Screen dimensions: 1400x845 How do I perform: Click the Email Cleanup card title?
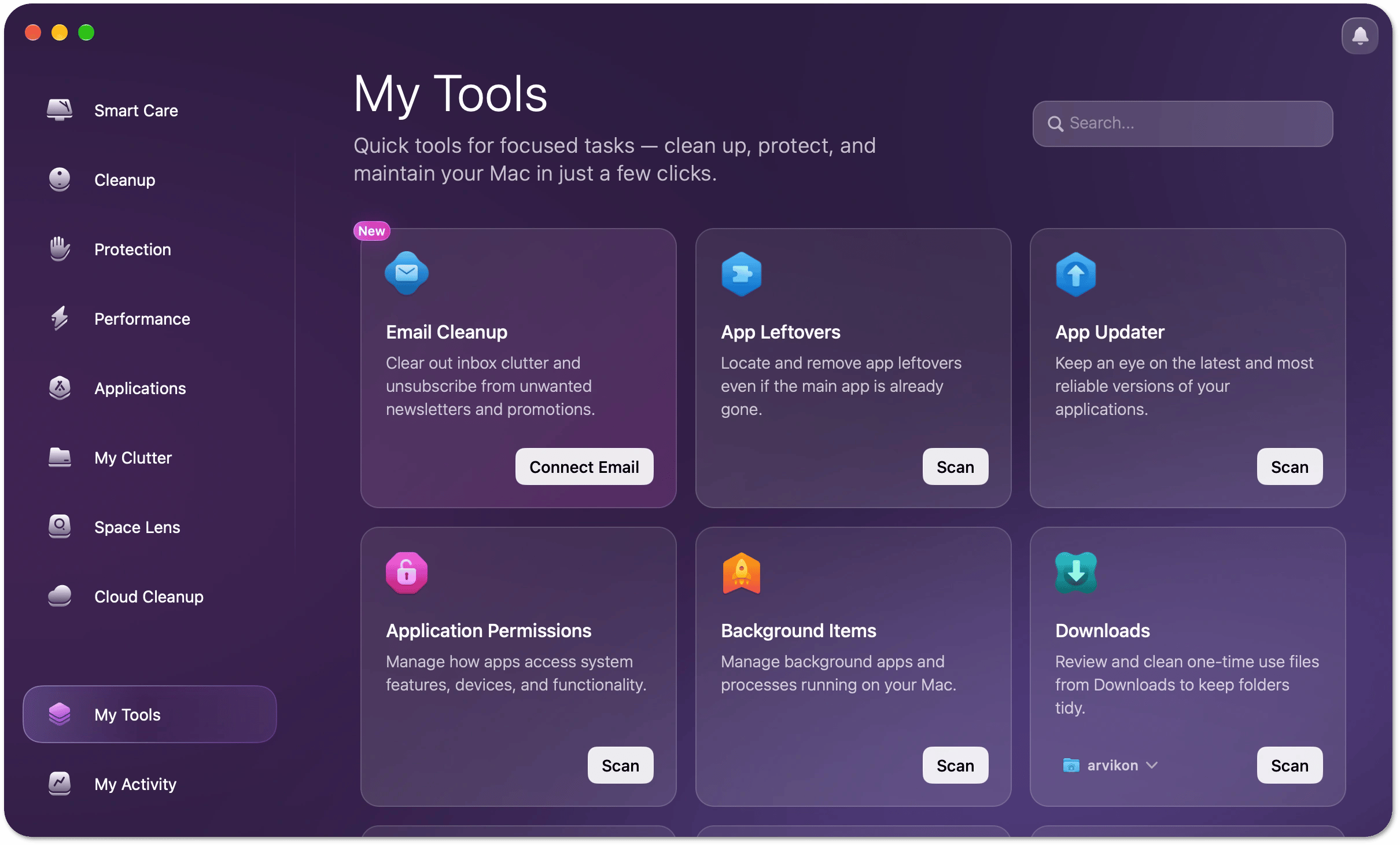tap(447, 332)
